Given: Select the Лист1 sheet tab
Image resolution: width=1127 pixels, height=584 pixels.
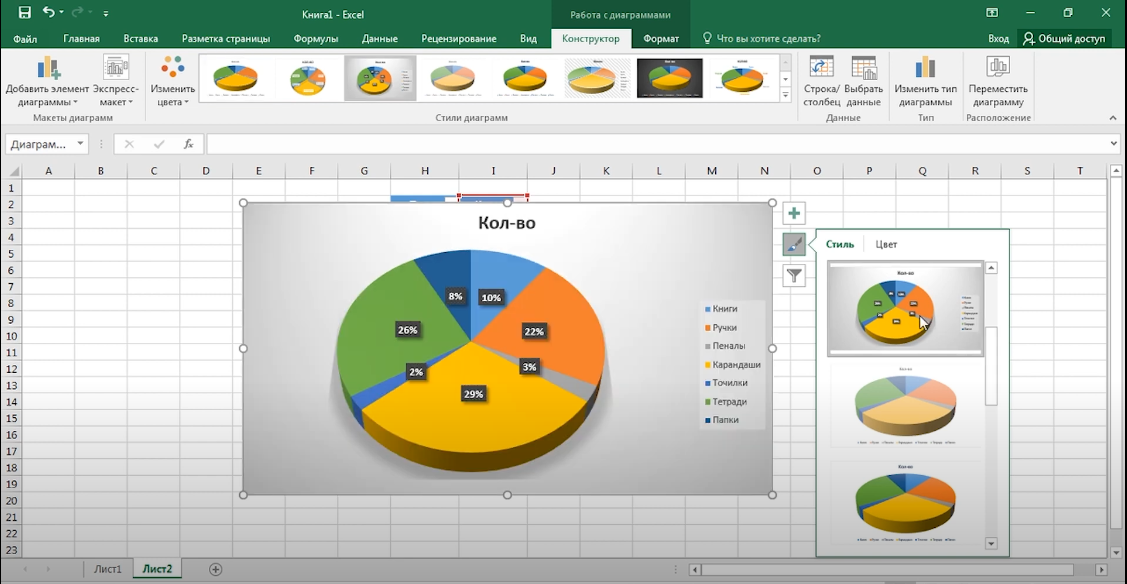Looking at the screenshot, I should (108, 569).
